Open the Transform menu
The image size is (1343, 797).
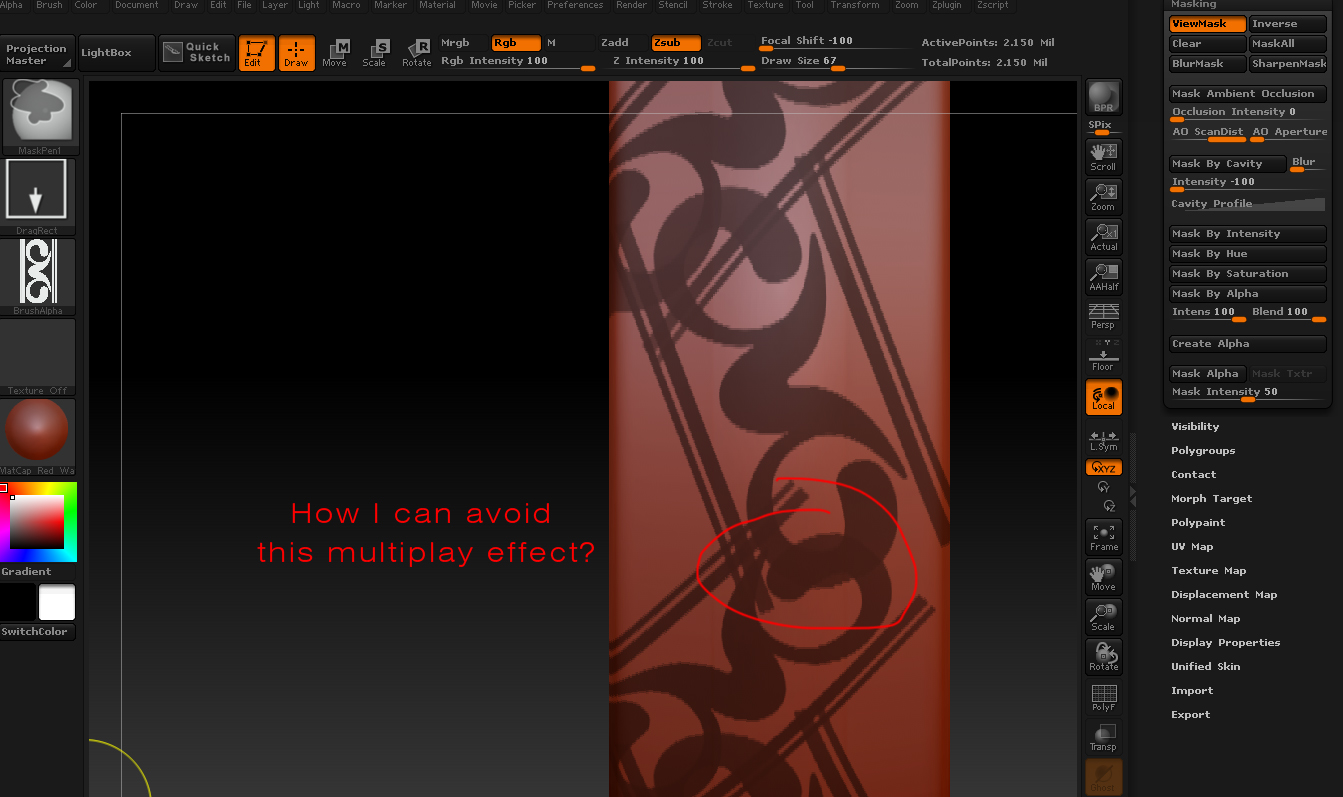(855, 5)
